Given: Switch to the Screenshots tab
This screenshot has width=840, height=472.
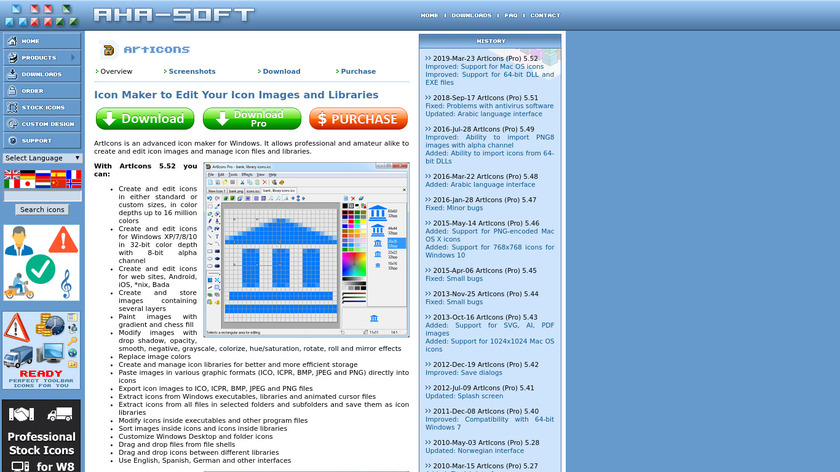Looking at the screenshot, I should (x=192, y=71).
